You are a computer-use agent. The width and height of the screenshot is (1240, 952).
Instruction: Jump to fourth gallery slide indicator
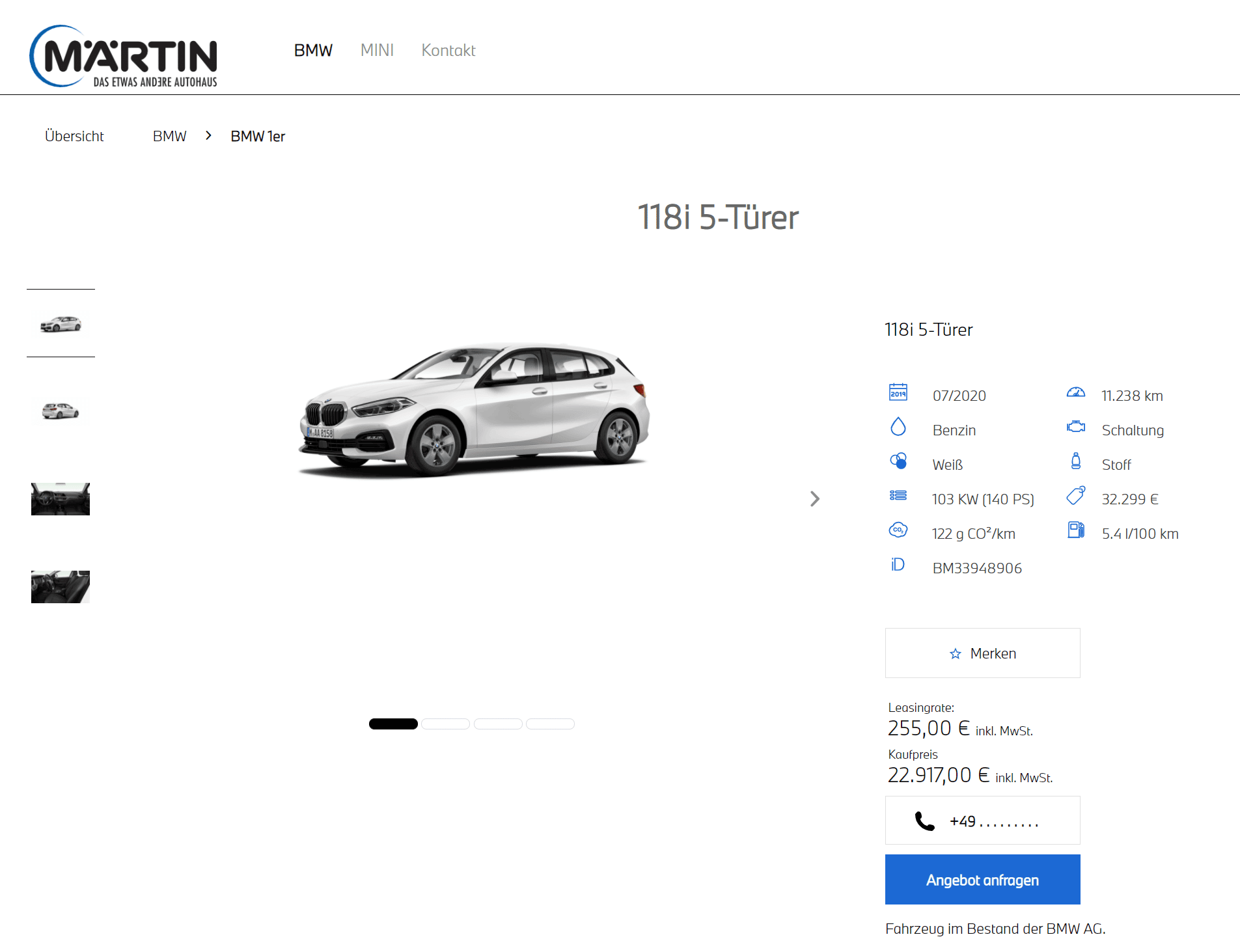pos(550,724)
